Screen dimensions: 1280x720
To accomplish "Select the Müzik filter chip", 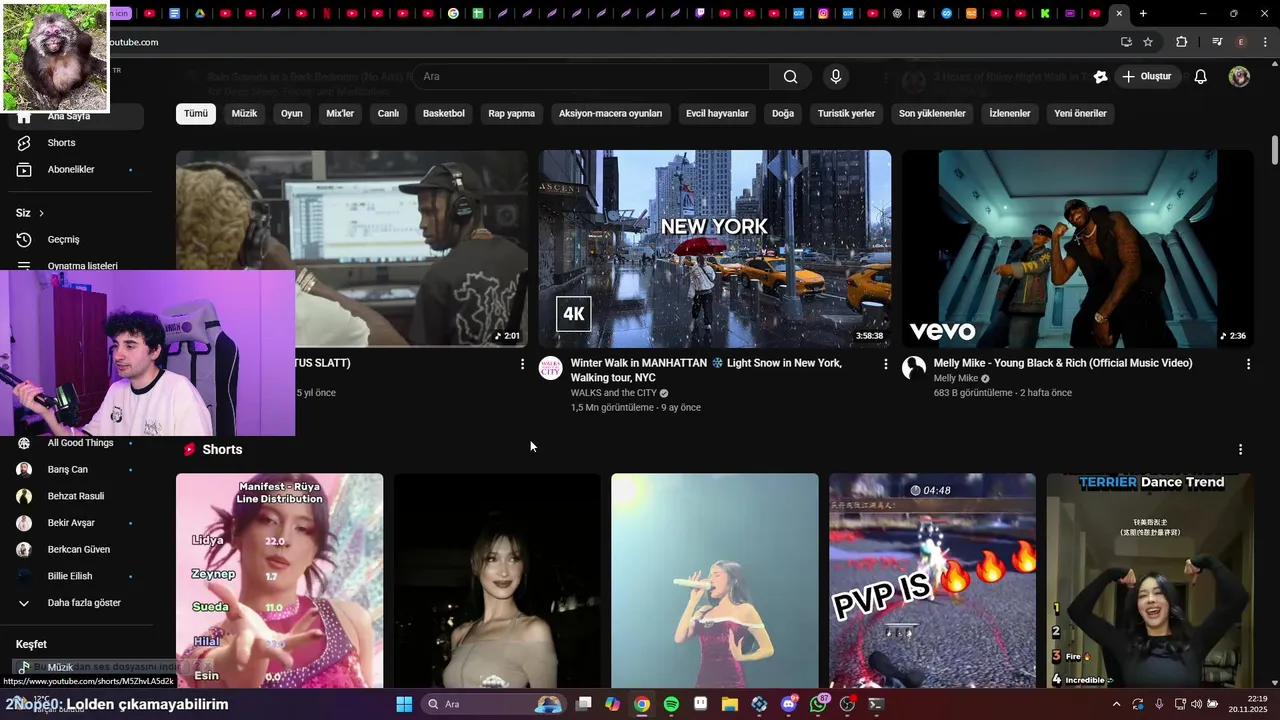I will click(x=244, y=114).
